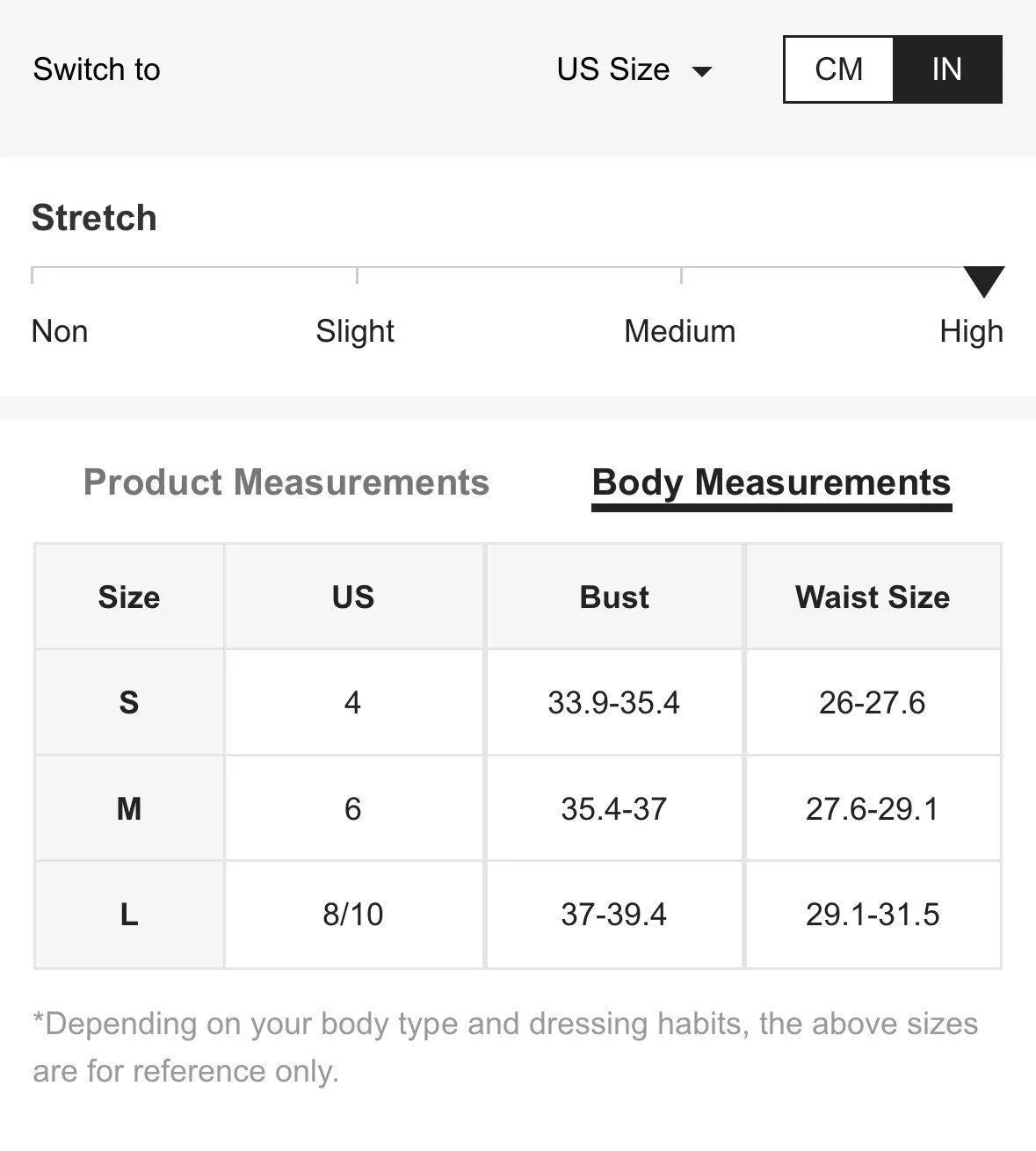Click the Non stretch label
Image resolution: width=1036 pixels, height=1151 pixels.
coord(60,331)
